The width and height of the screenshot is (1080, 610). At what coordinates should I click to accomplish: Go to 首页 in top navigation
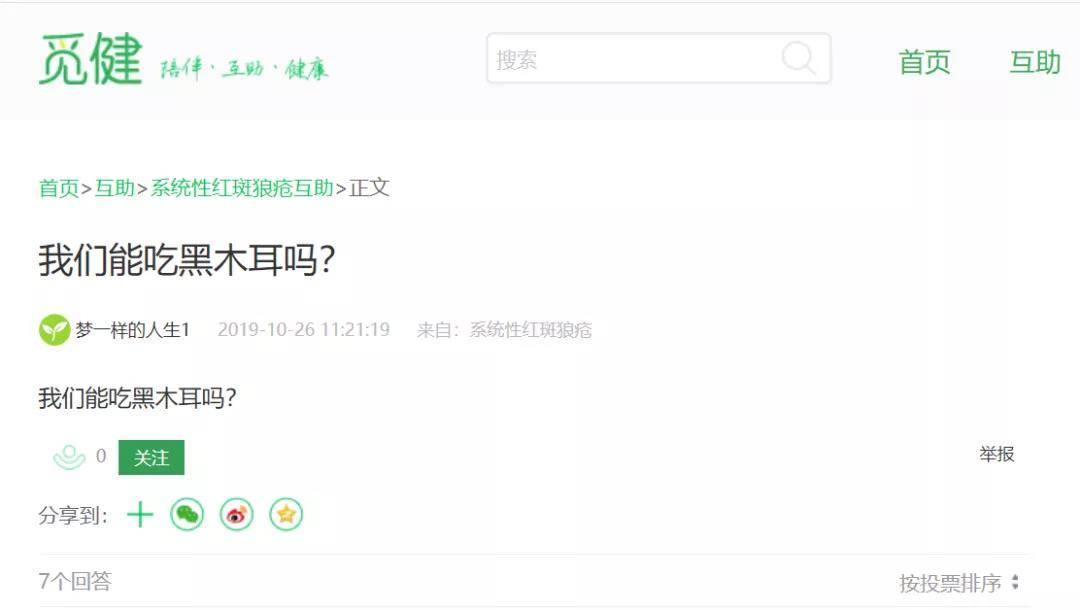(924, 62)
